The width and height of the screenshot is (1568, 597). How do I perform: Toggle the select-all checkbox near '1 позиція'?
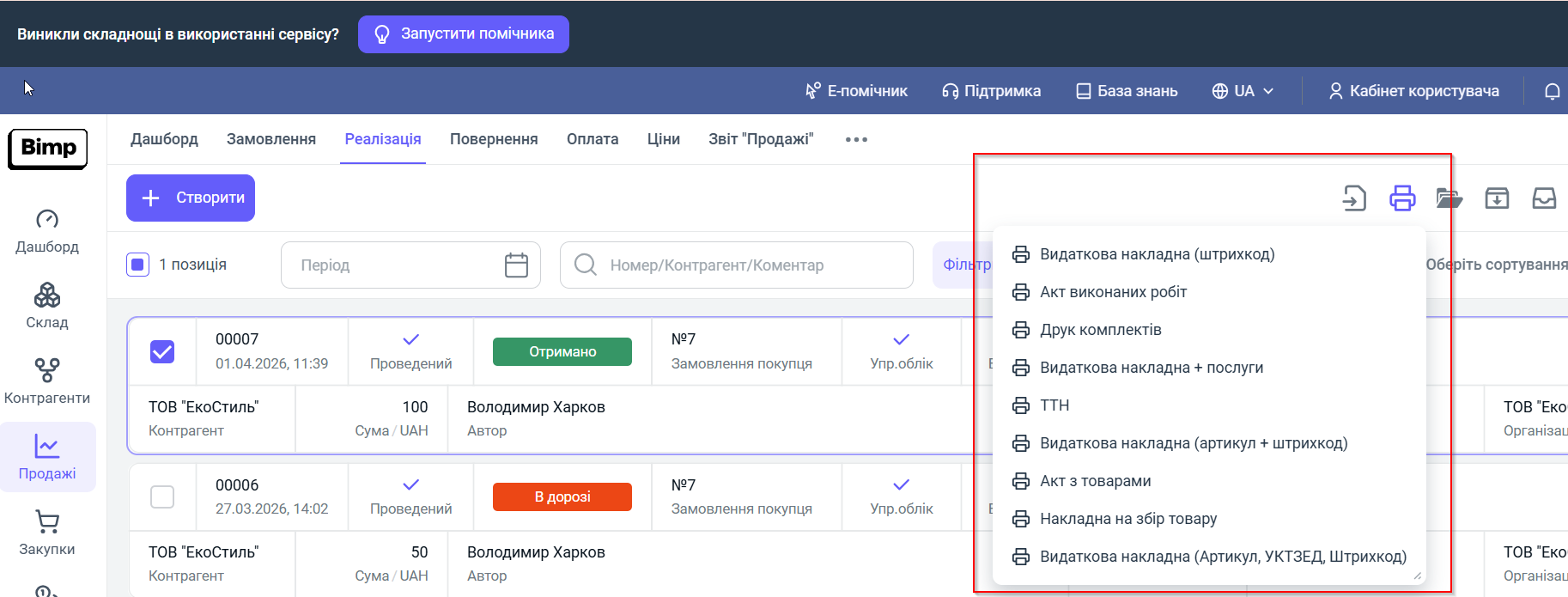click(138, 265)
